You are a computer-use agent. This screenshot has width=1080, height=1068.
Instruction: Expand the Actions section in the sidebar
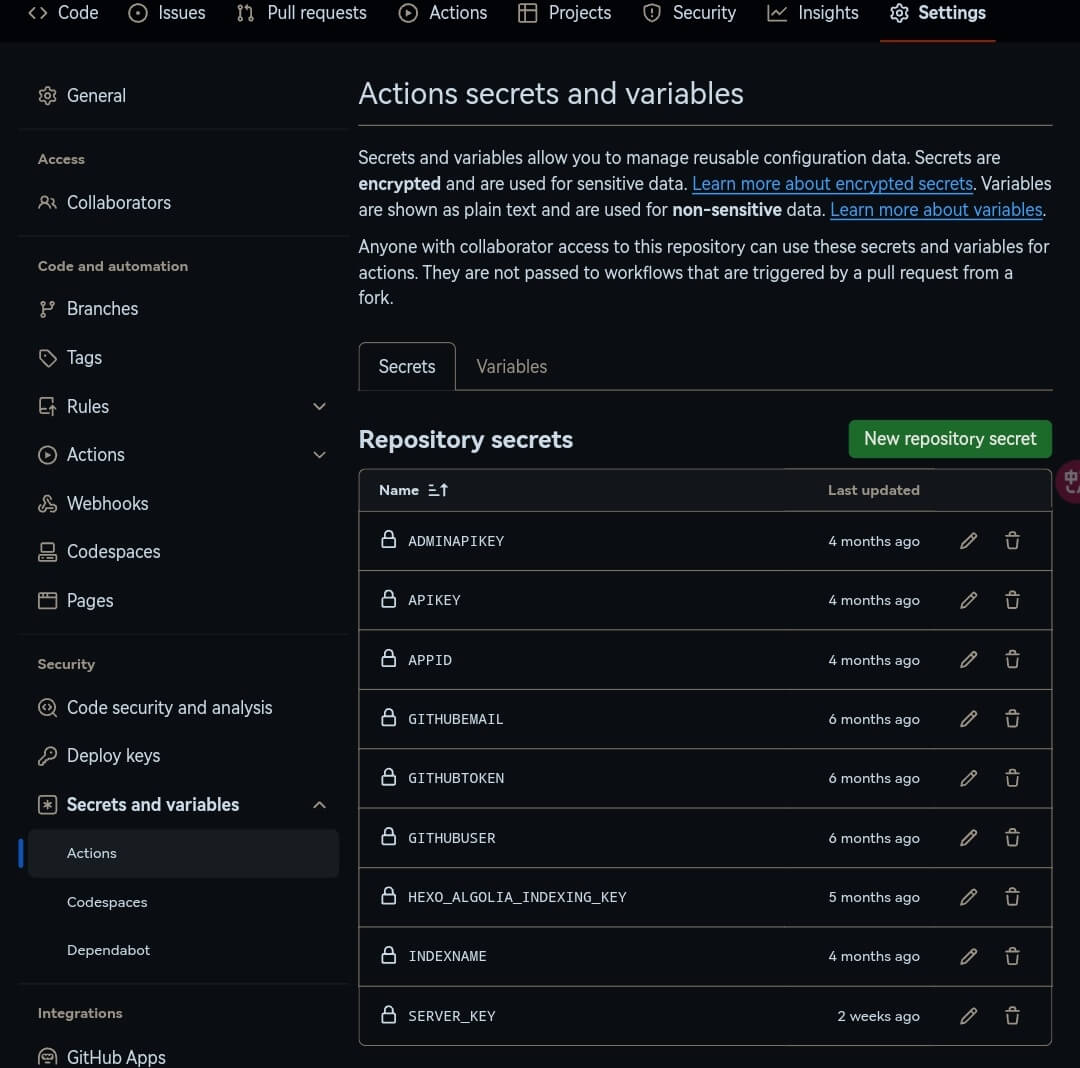[x=319, y=454]
